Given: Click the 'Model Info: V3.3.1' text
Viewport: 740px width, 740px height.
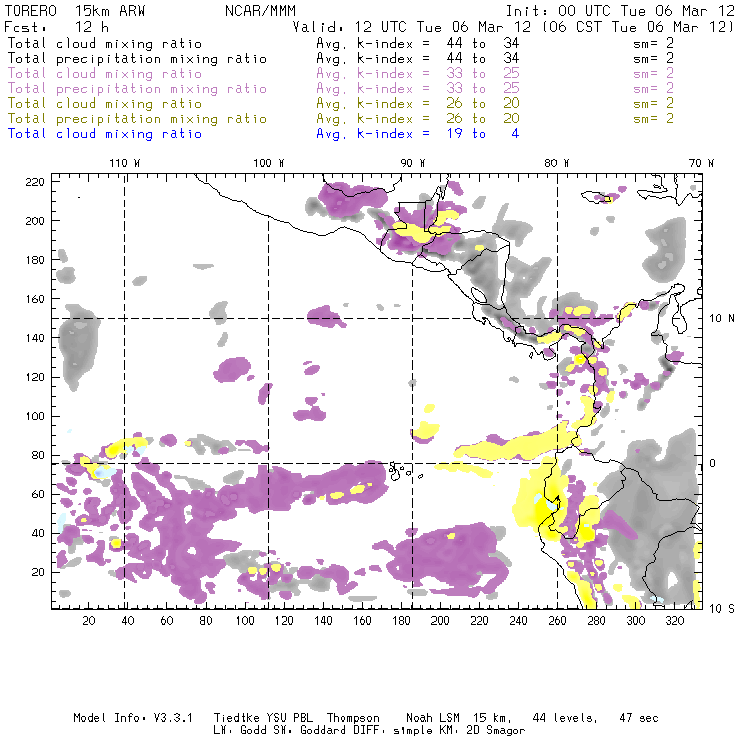Looking at the screenshot, I should click(x=133, y=718).
